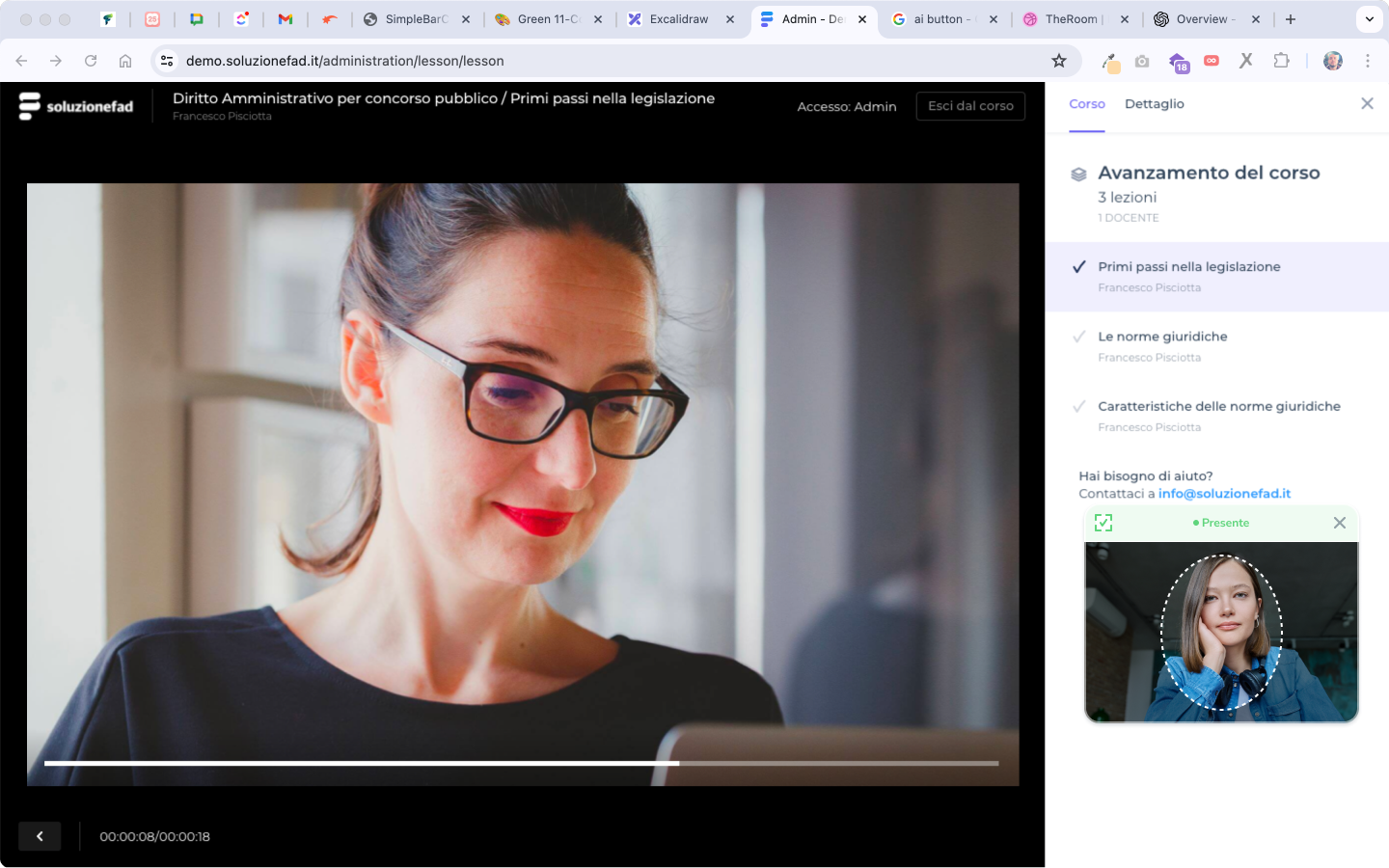Toggle checkmark for Le norme giuridiche

click(1079, 337)
